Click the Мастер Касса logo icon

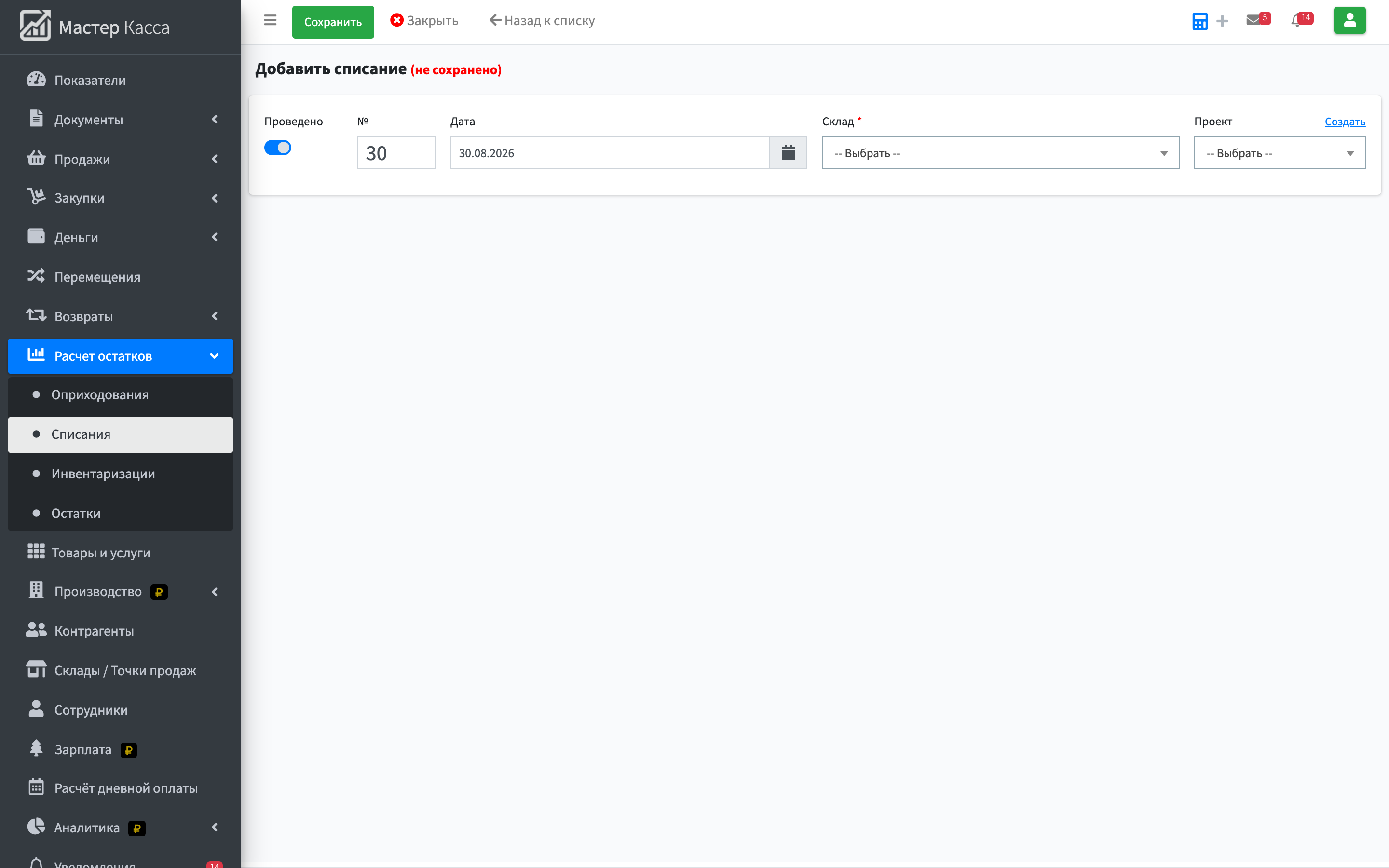36,26
